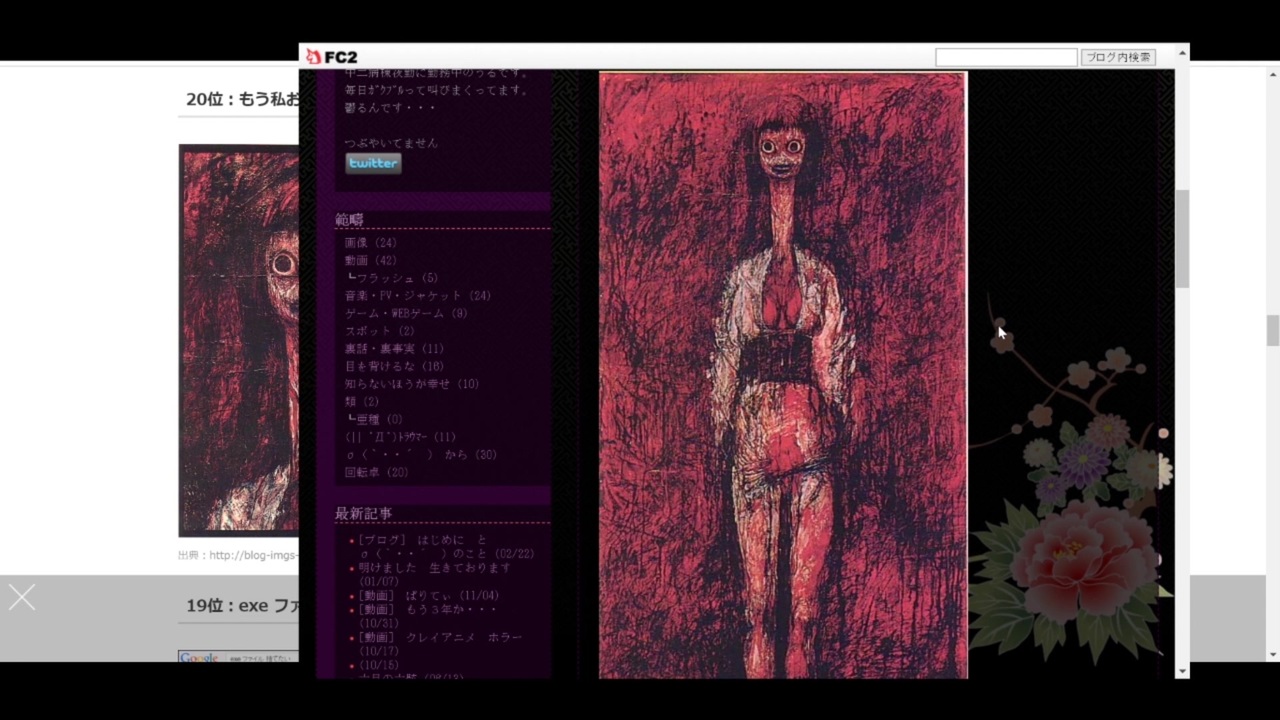Close the overlay using the white X icon
Screen dimensions: 1280x720
click(x=22, y=598)
